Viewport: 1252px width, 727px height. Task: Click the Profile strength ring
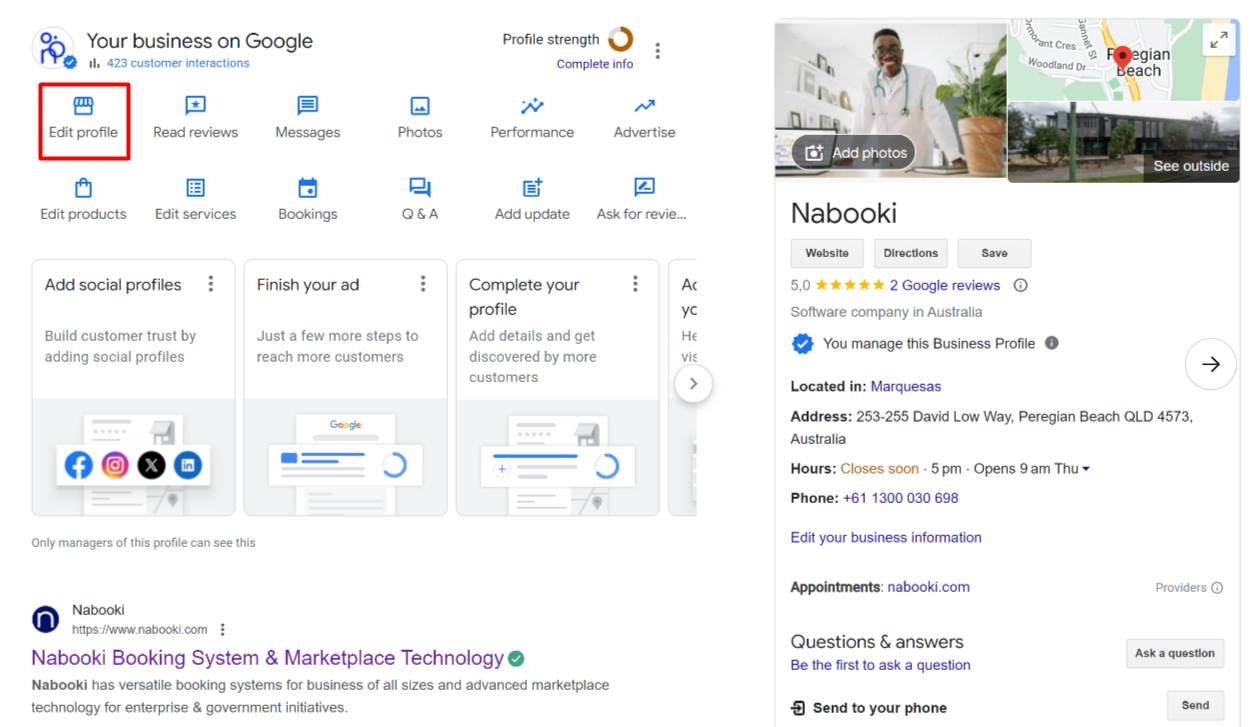coord(621,39)
